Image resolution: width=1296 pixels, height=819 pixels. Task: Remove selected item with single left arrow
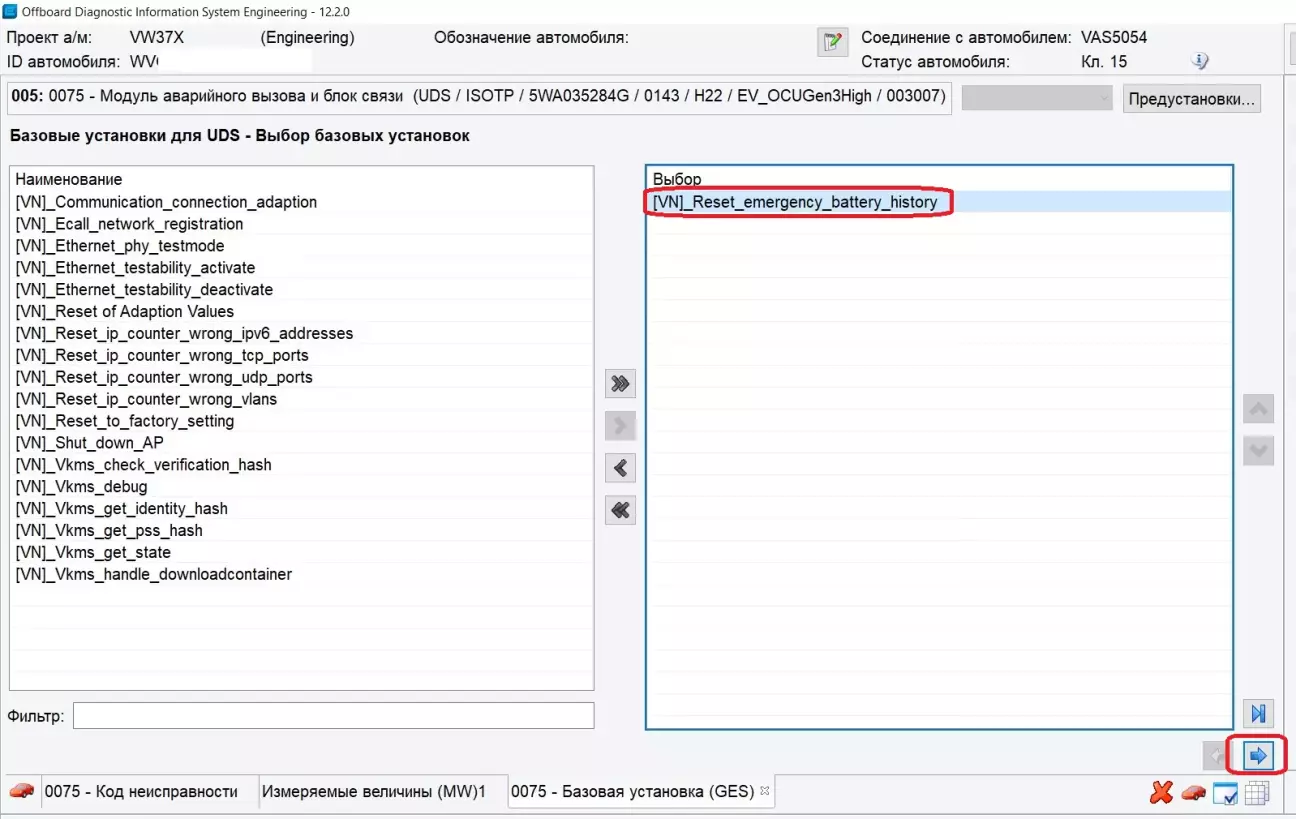click(x=621, y=468)
